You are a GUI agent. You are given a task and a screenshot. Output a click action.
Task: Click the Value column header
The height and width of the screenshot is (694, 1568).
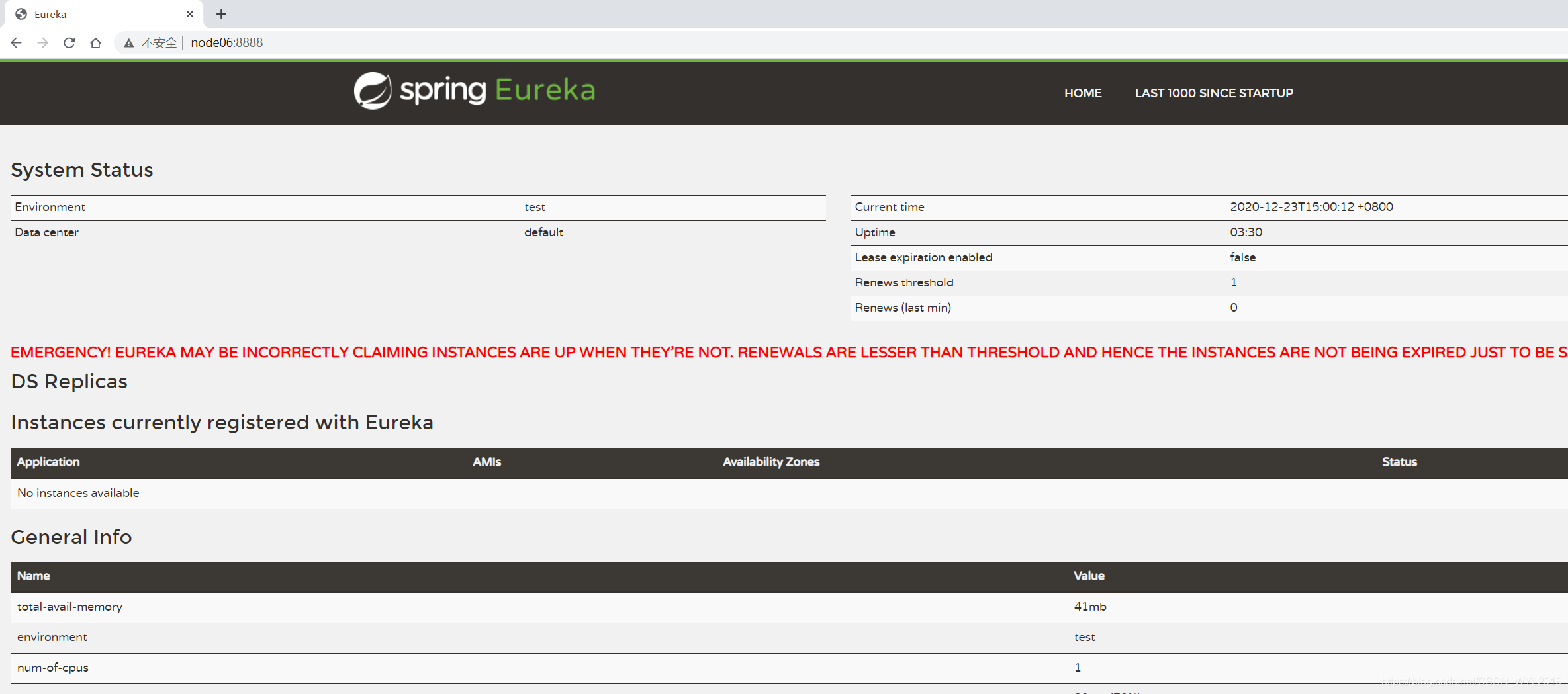[1089, 576]
